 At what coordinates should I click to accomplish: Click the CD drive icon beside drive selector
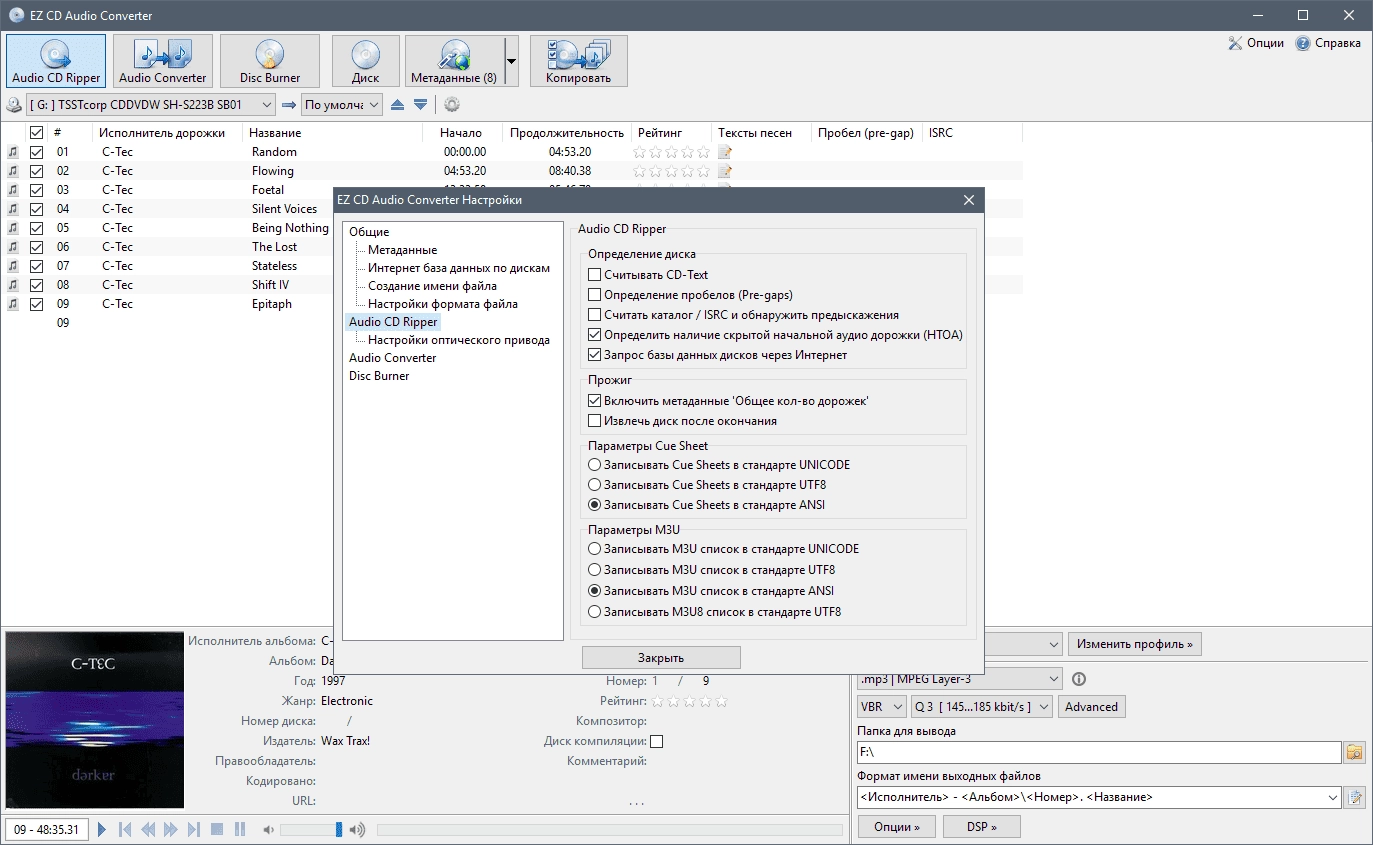click(x=14, y=104)
